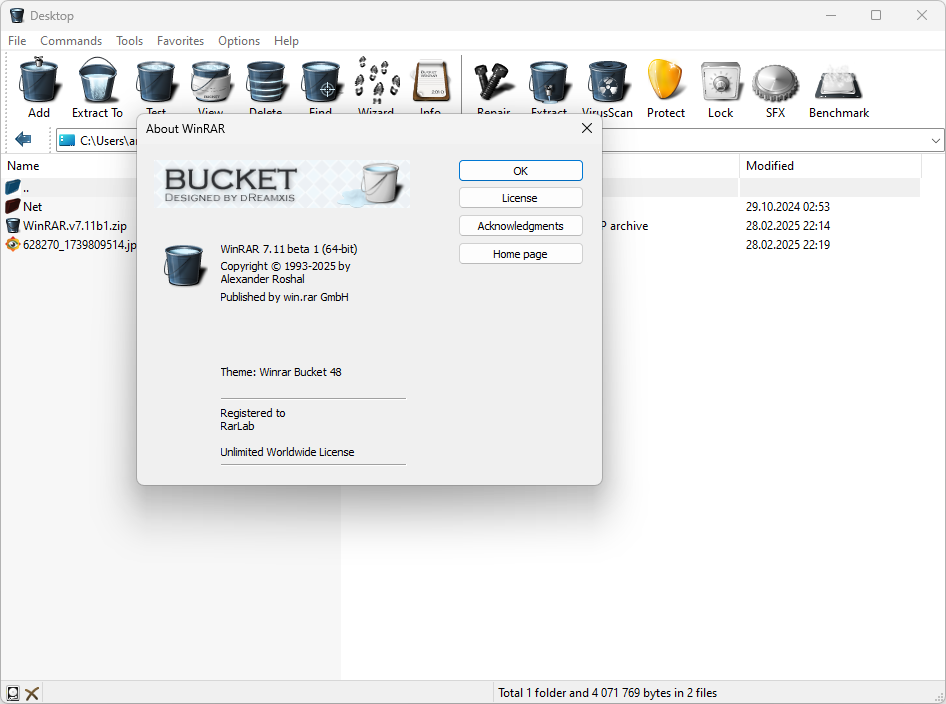Click the crossed tools status bar icon

(x=32, y=693)
